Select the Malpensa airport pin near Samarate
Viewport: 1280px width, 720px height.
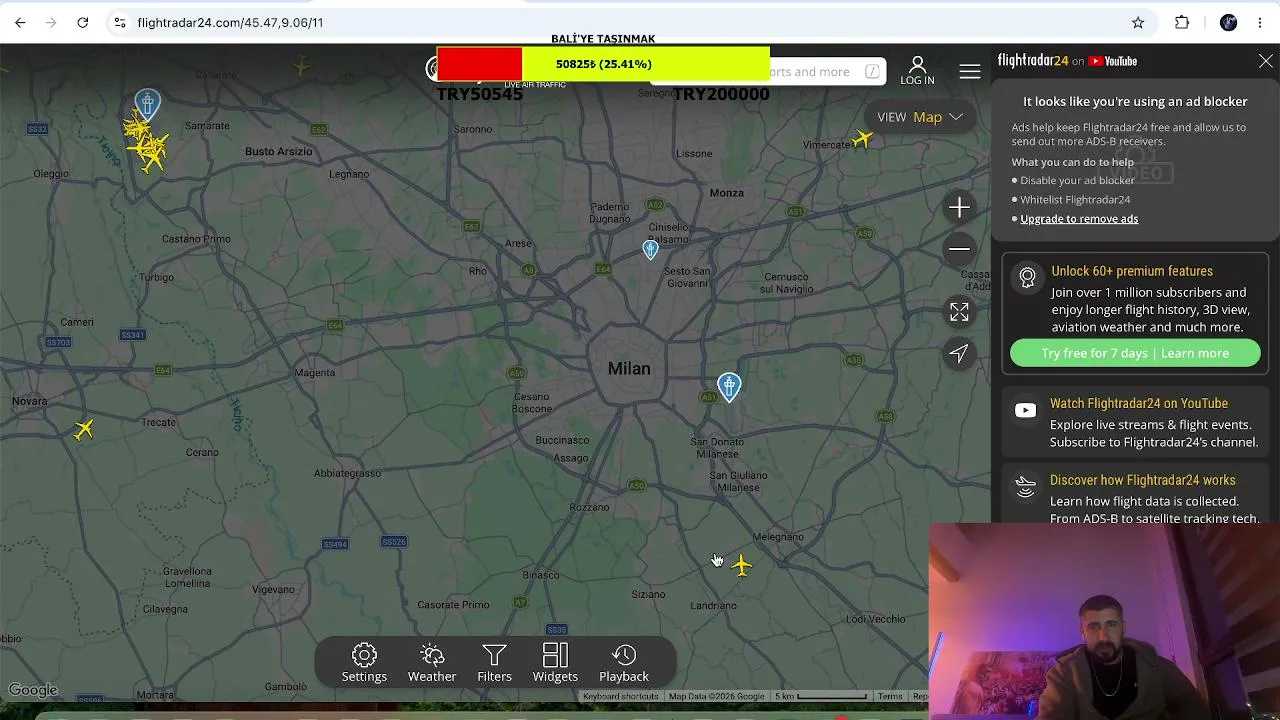click(148, 104)
